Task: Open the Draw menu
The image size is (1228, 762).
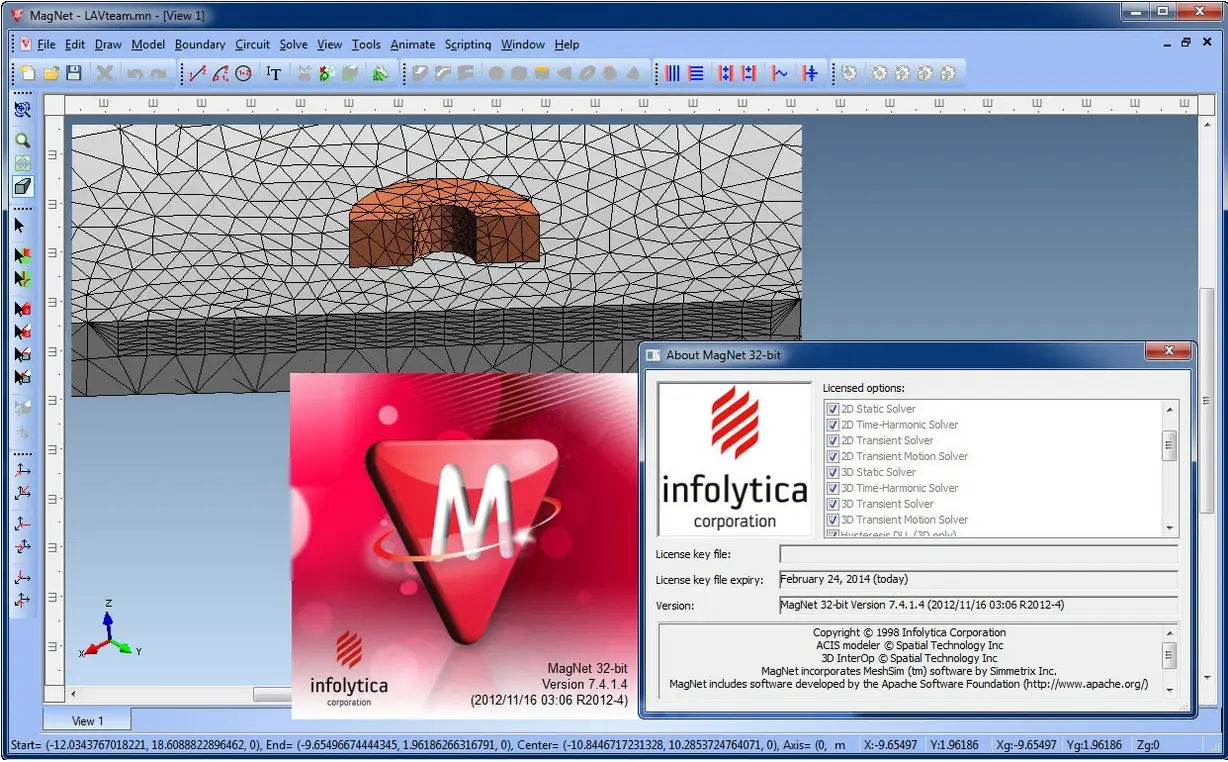Action: [x=108, y=44]
